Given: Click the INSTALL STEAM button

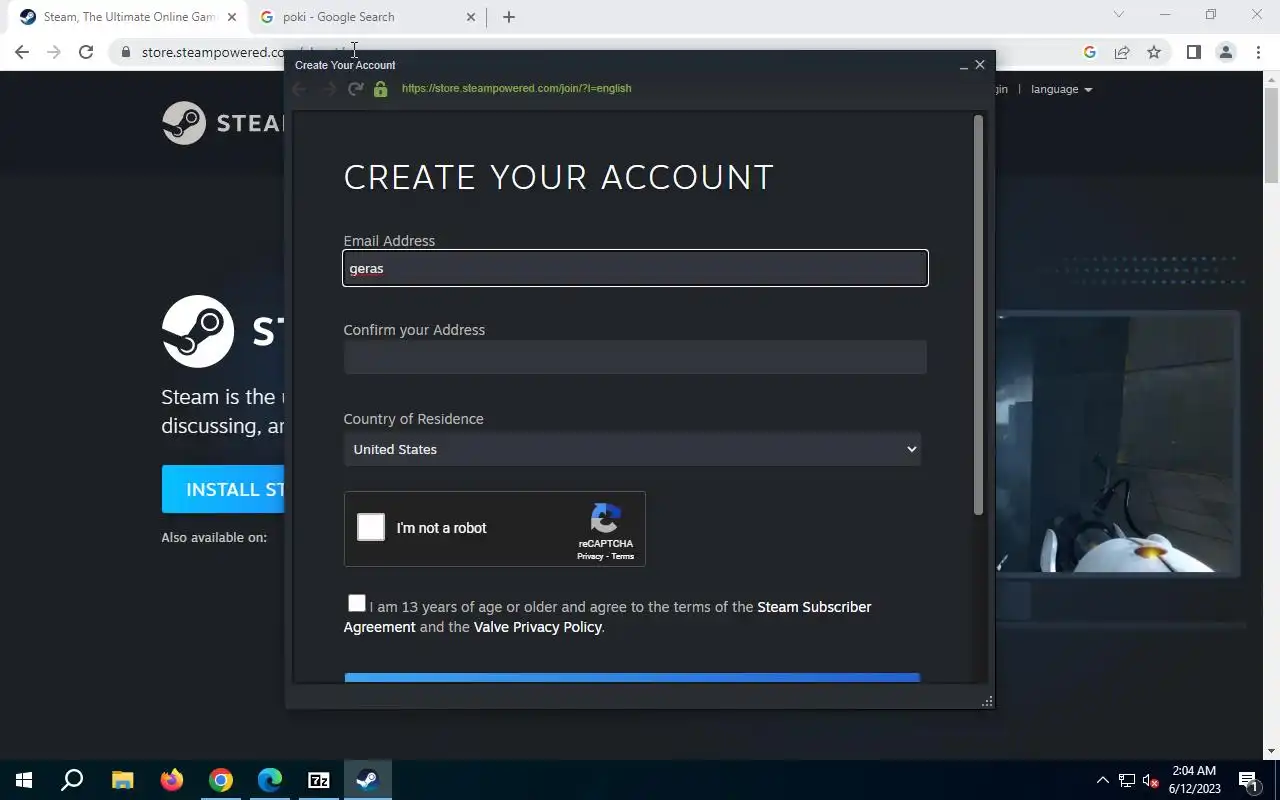Looking at the screenshot, I should tap(224, 489).
